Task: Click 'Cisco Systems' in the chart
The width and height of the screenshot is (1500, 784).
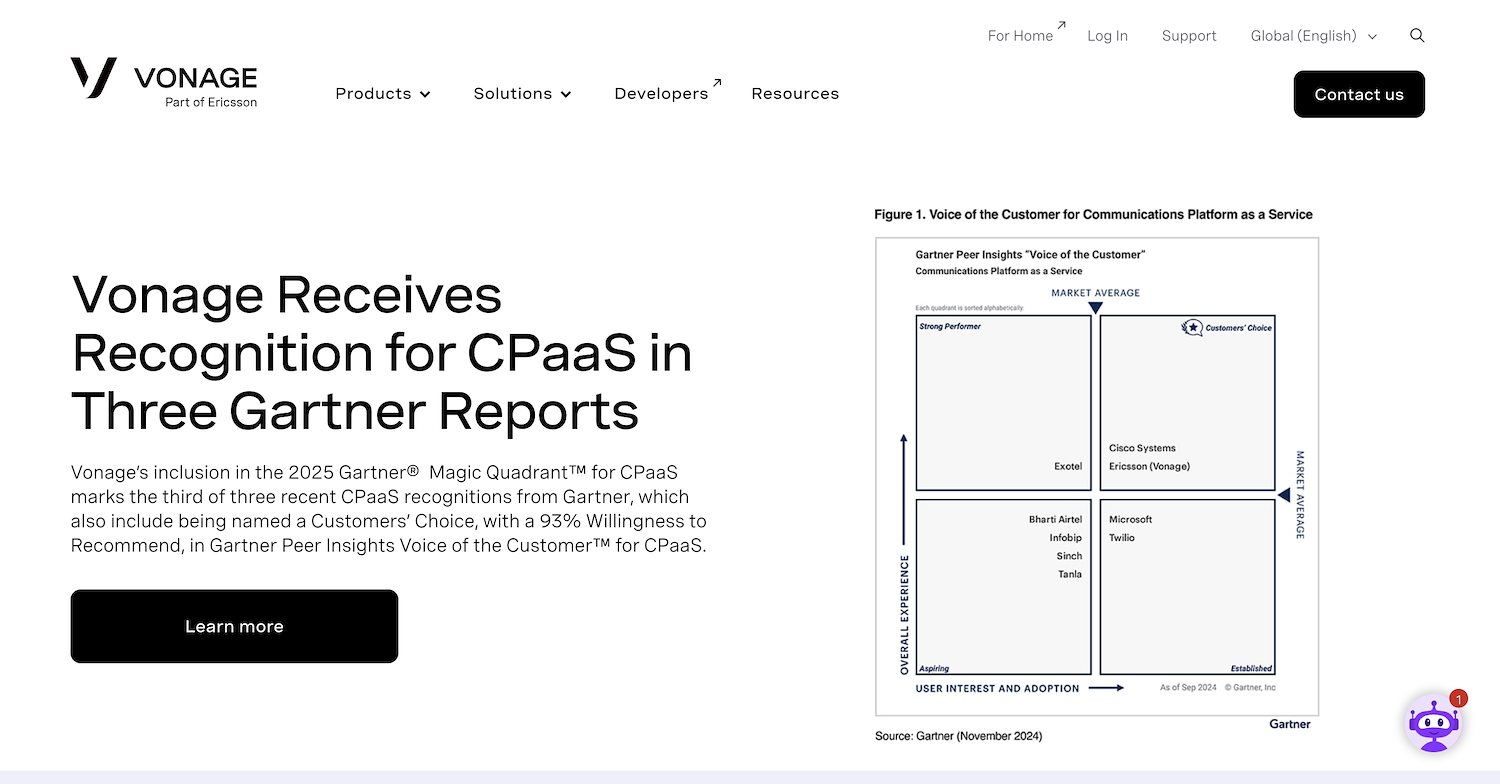Action: tap(1142, 448)
